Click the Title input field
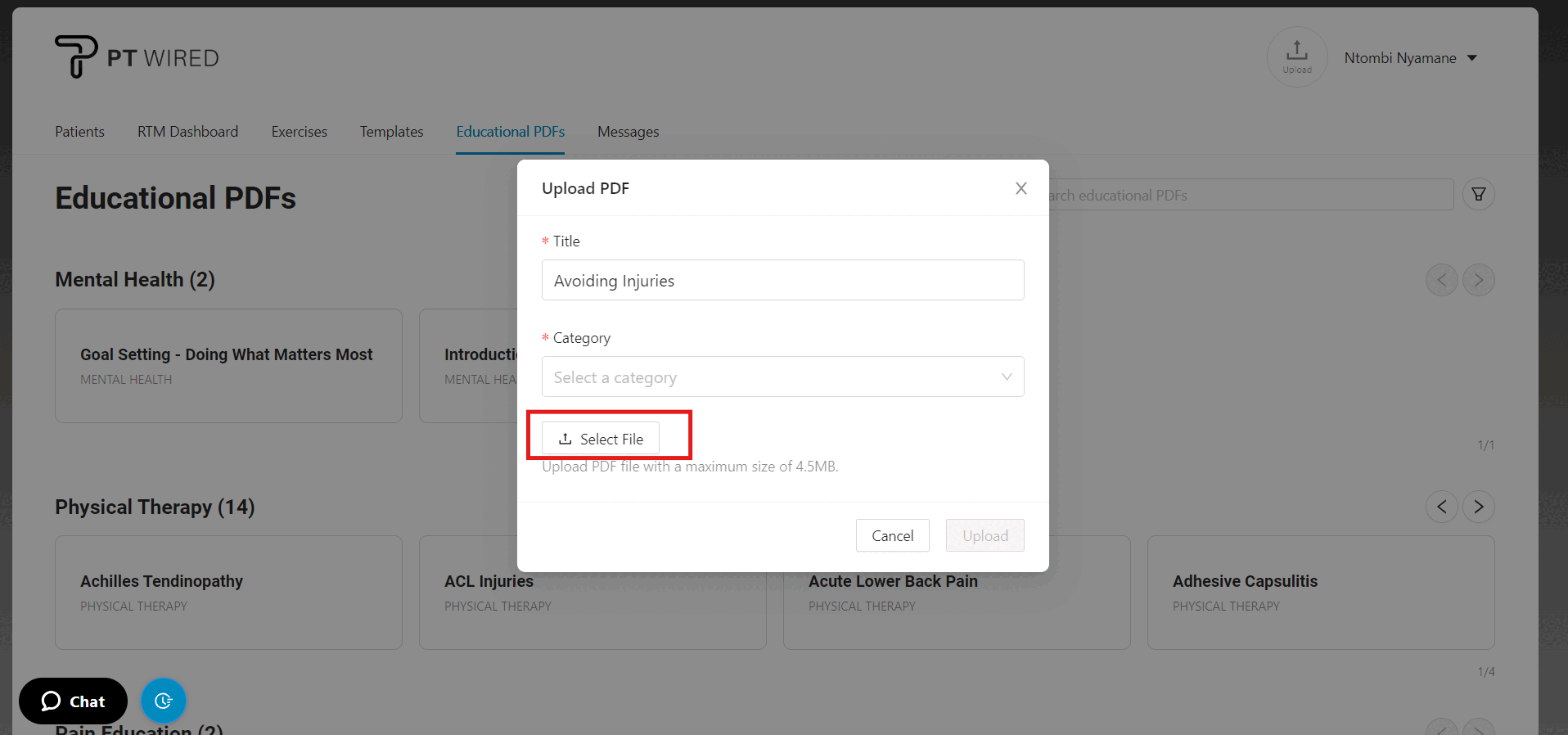The height and width of the screenshot is (735, 1568). [x=782, y=280]
